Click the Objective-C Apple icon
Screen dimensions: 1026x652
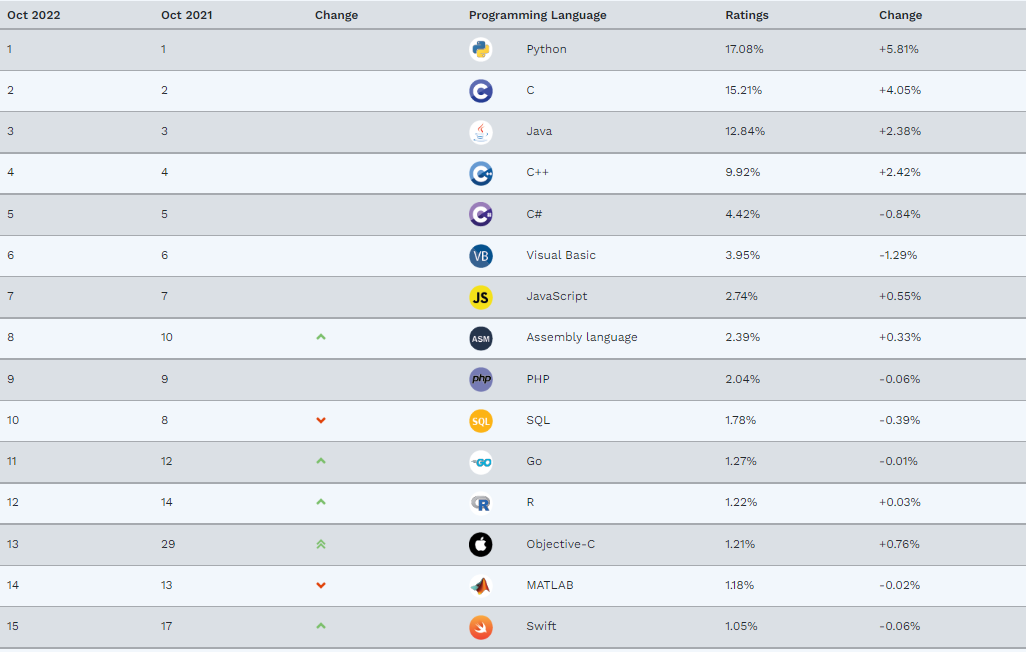click(x=481, y=544)
